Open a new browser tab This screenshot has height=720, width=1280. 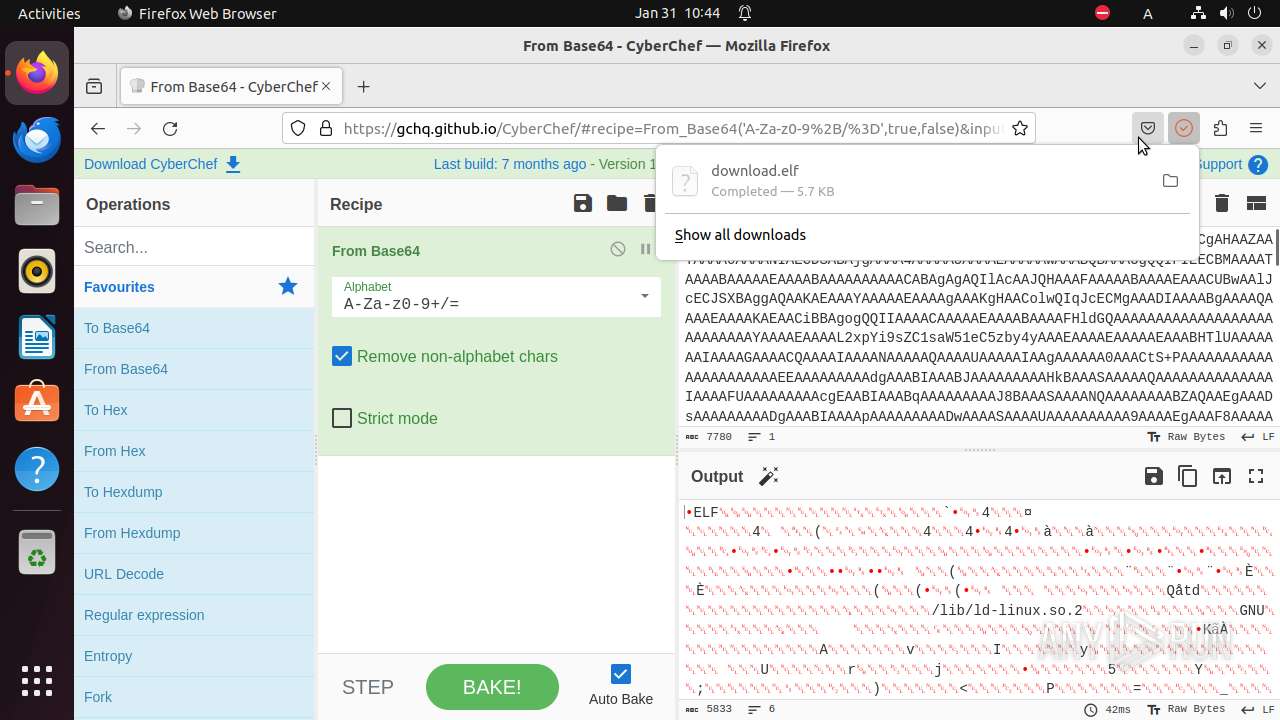click(363, 87)
